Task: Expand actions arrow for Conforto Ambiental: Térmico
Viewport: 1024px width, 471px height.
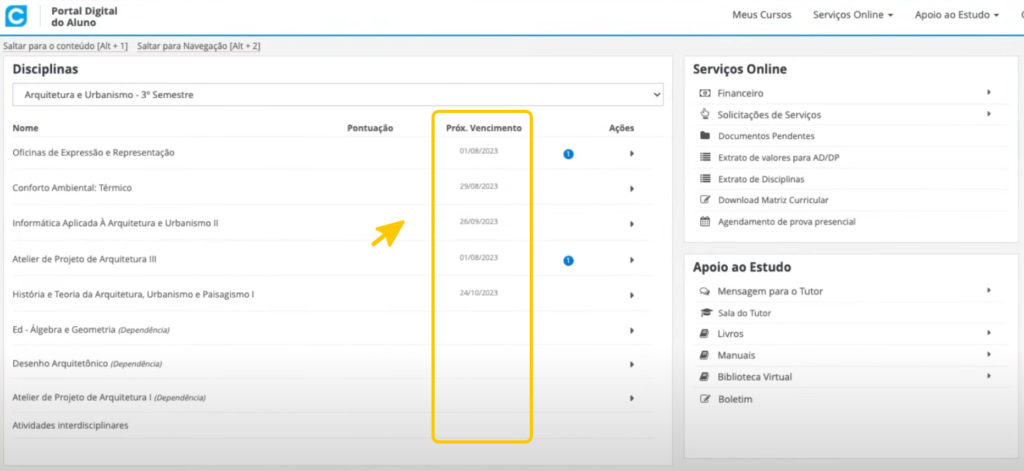Action: pyautogui.click(x=631, y=189)
